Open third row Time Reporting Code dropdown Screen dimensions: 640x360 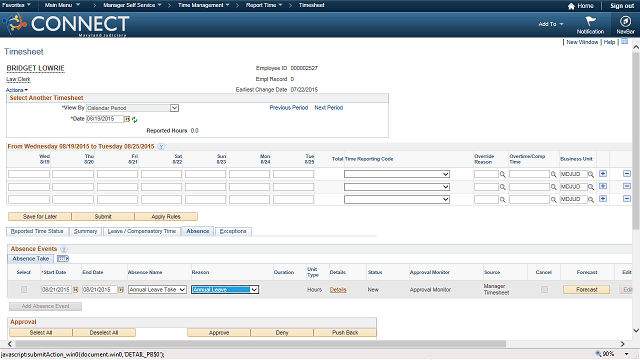pos(397,200)
